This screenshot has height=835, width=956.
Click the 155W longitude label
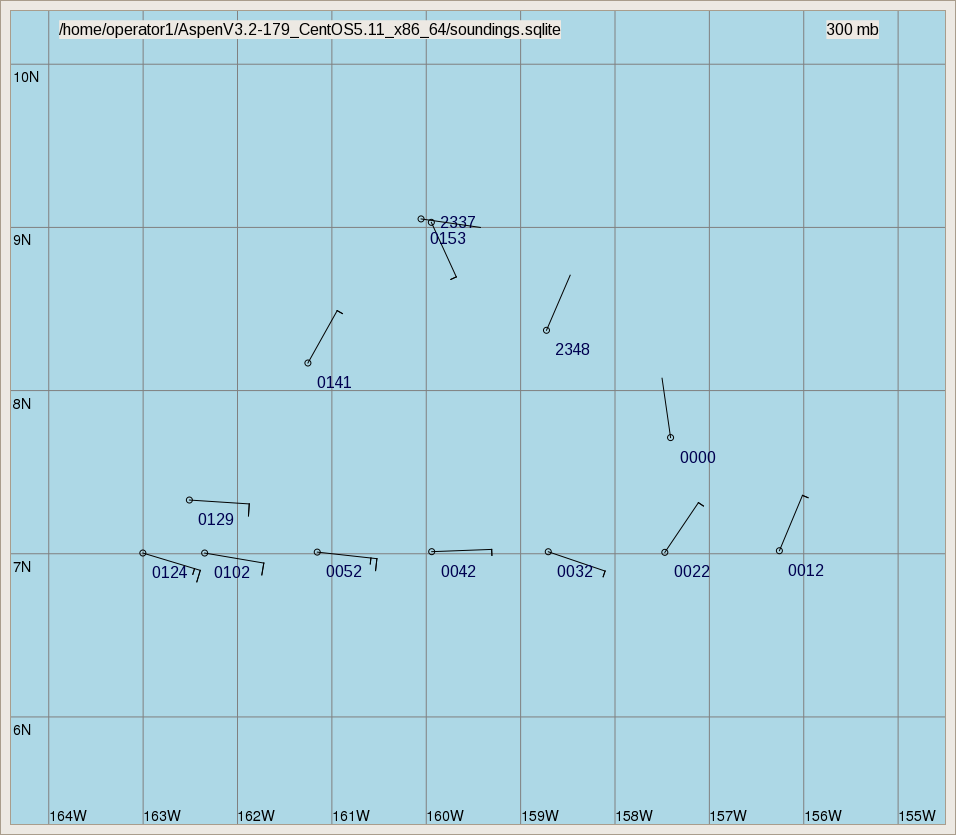(917, 816)
